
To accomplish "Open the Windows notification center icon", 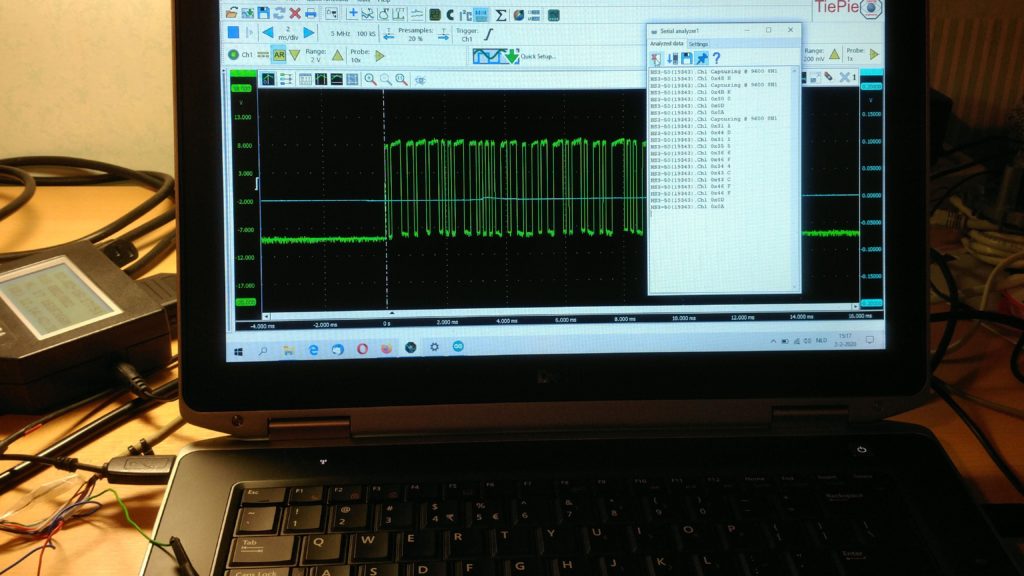I will (870, 340).
